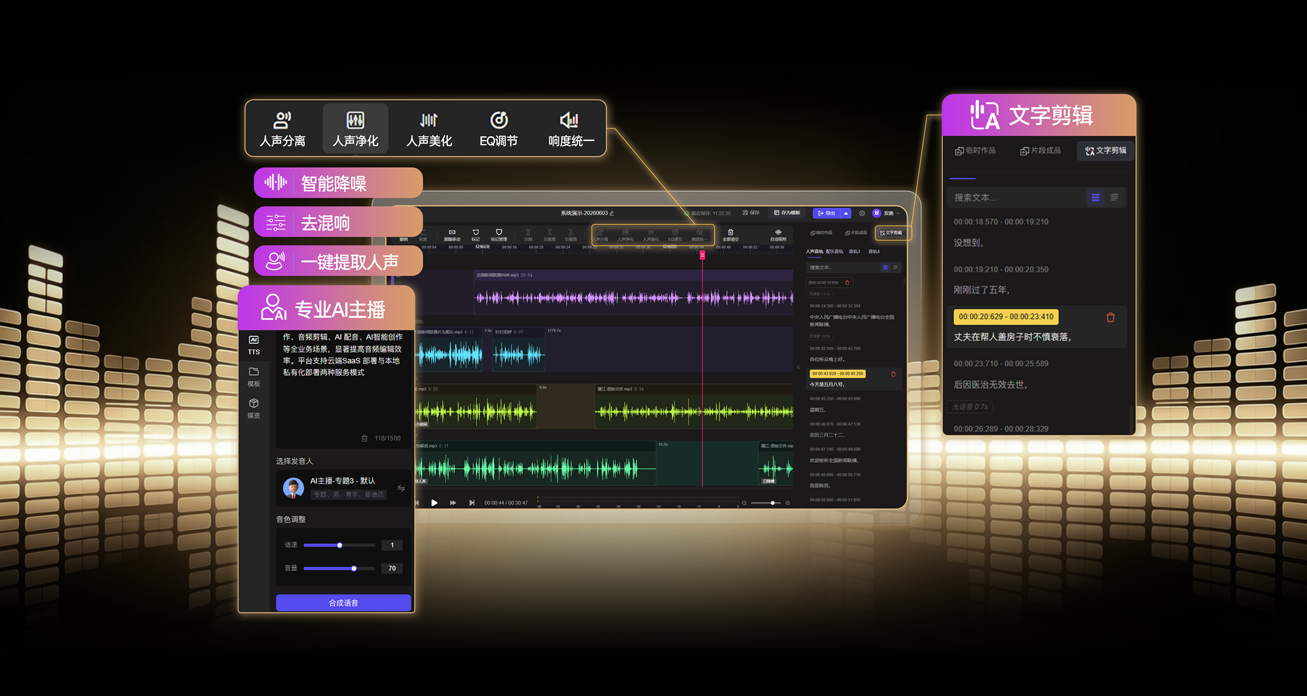This screenshot has height=696, width=1307.
Task: Select the transcript line 后因医治无效去世,
Action: click(x=990, y=385)
